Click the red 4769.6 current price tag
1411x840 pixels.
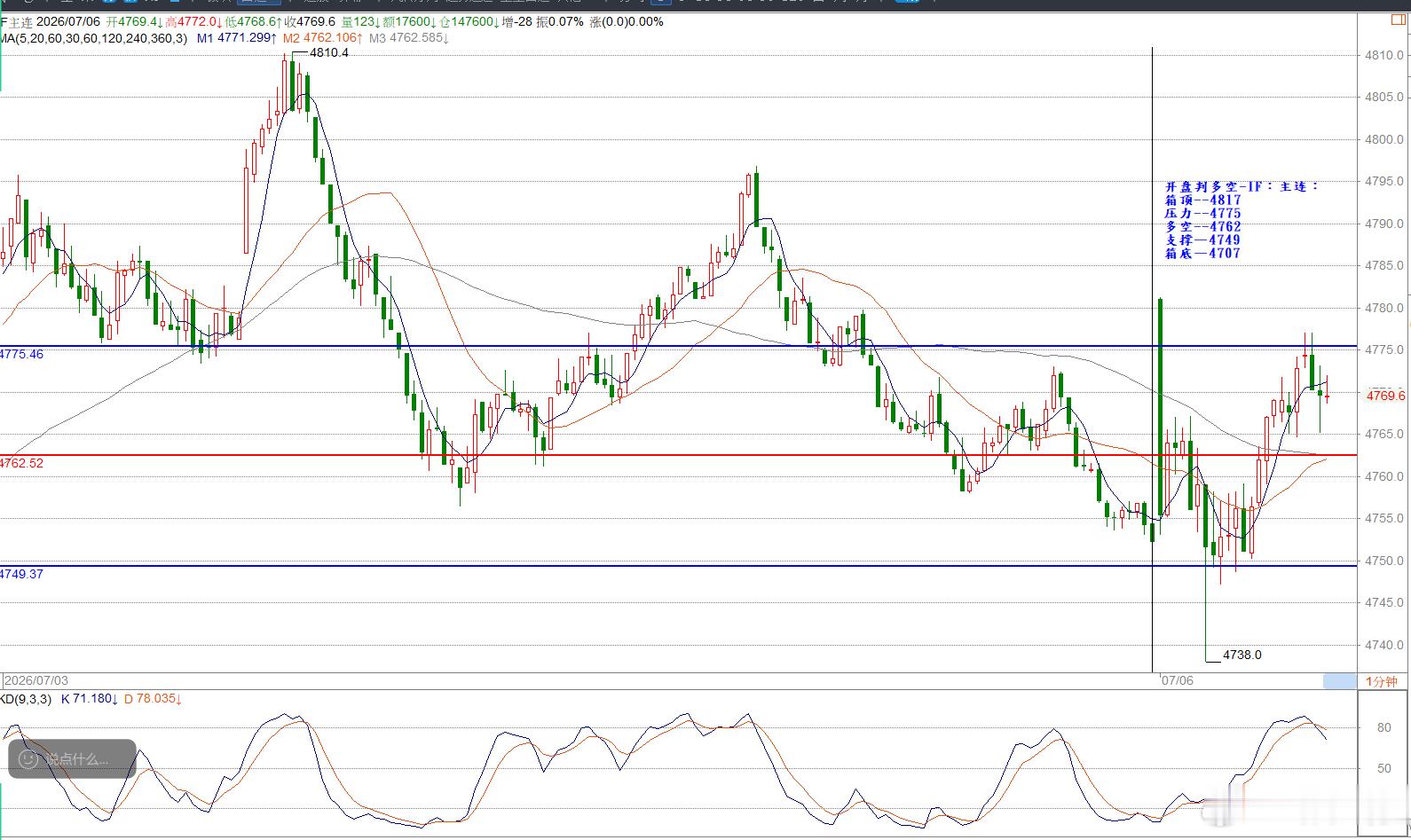1385,396
